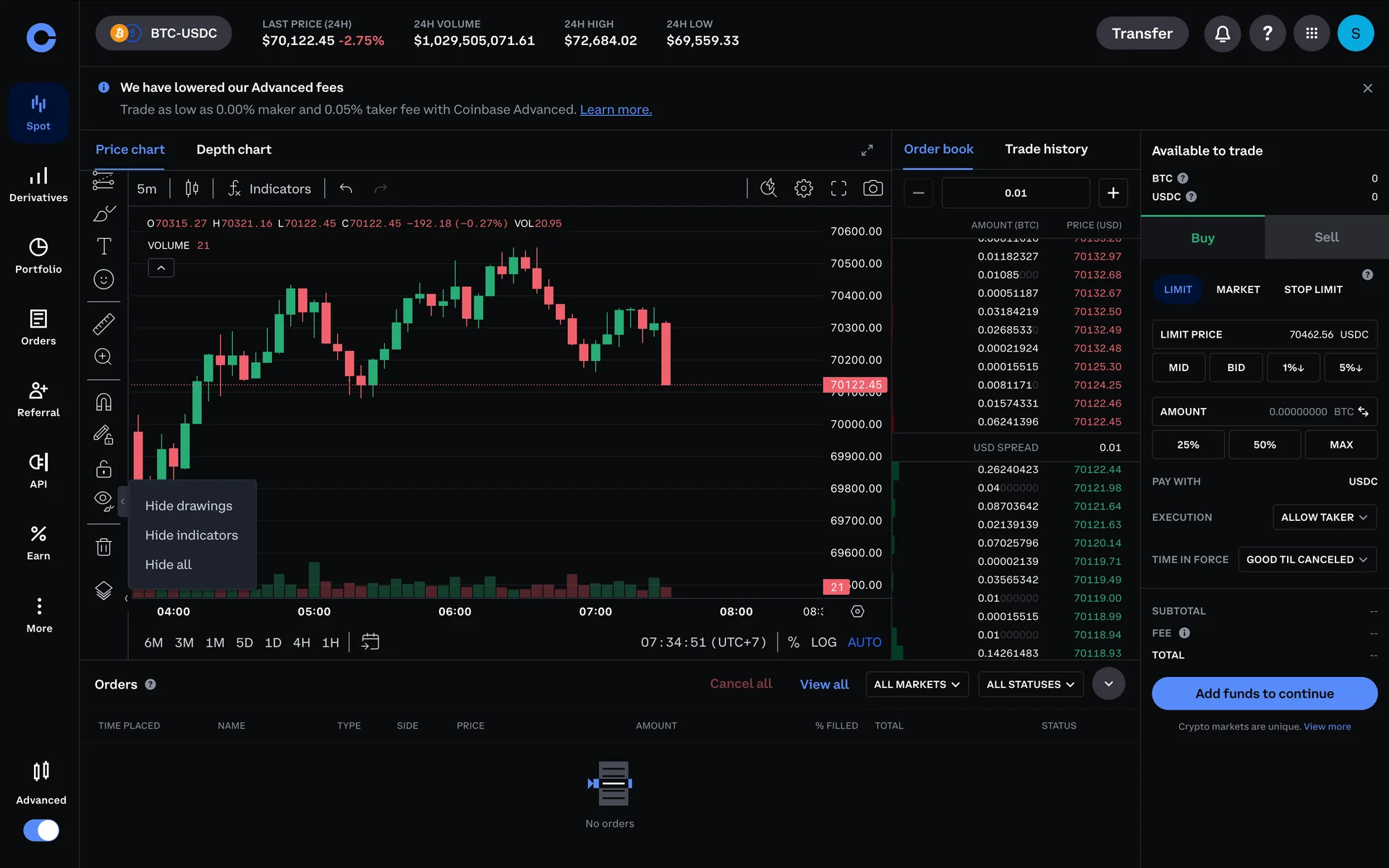Choose Hide indicators from the menu
The width and height of the screenshot is (1389, 868).
(191, 535)
